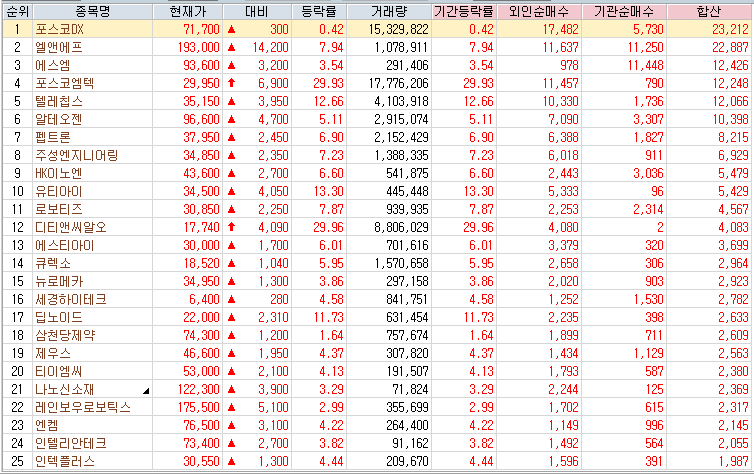Select stock 포스코DX
The height and width of the screenshot is (474, 754).
pyautogui.click(x=60, y=29)
